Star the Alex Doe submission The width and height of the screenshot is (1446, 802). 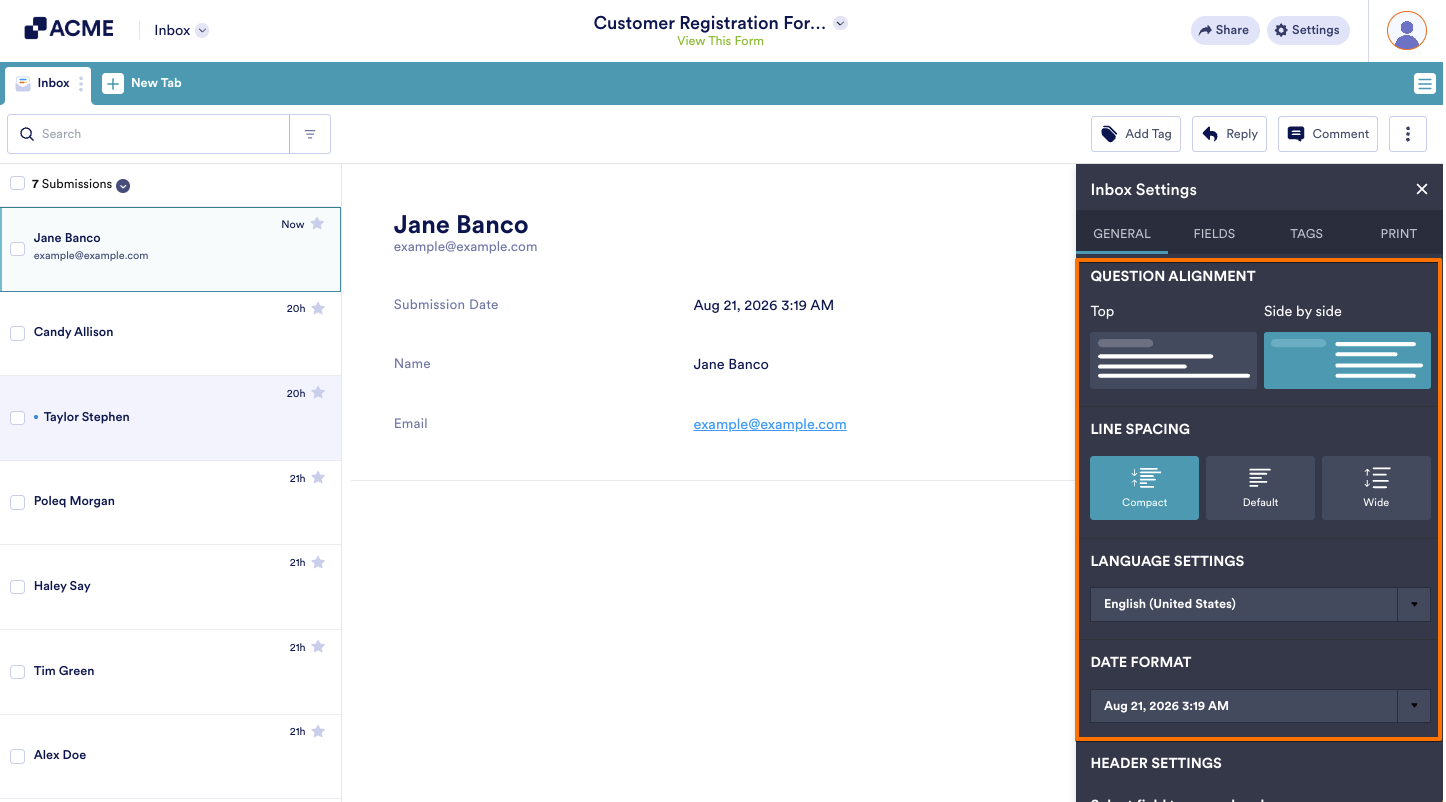coord(318,731)
